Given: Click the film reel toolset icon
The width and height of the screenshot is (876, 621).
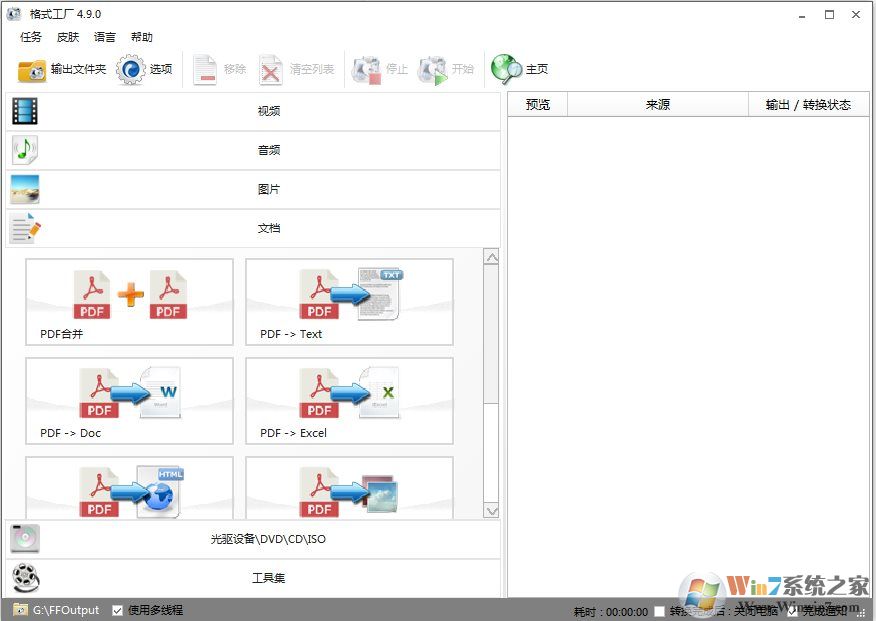Looking at the screenshot, I should pyautogui.click(x=26, y=577).
